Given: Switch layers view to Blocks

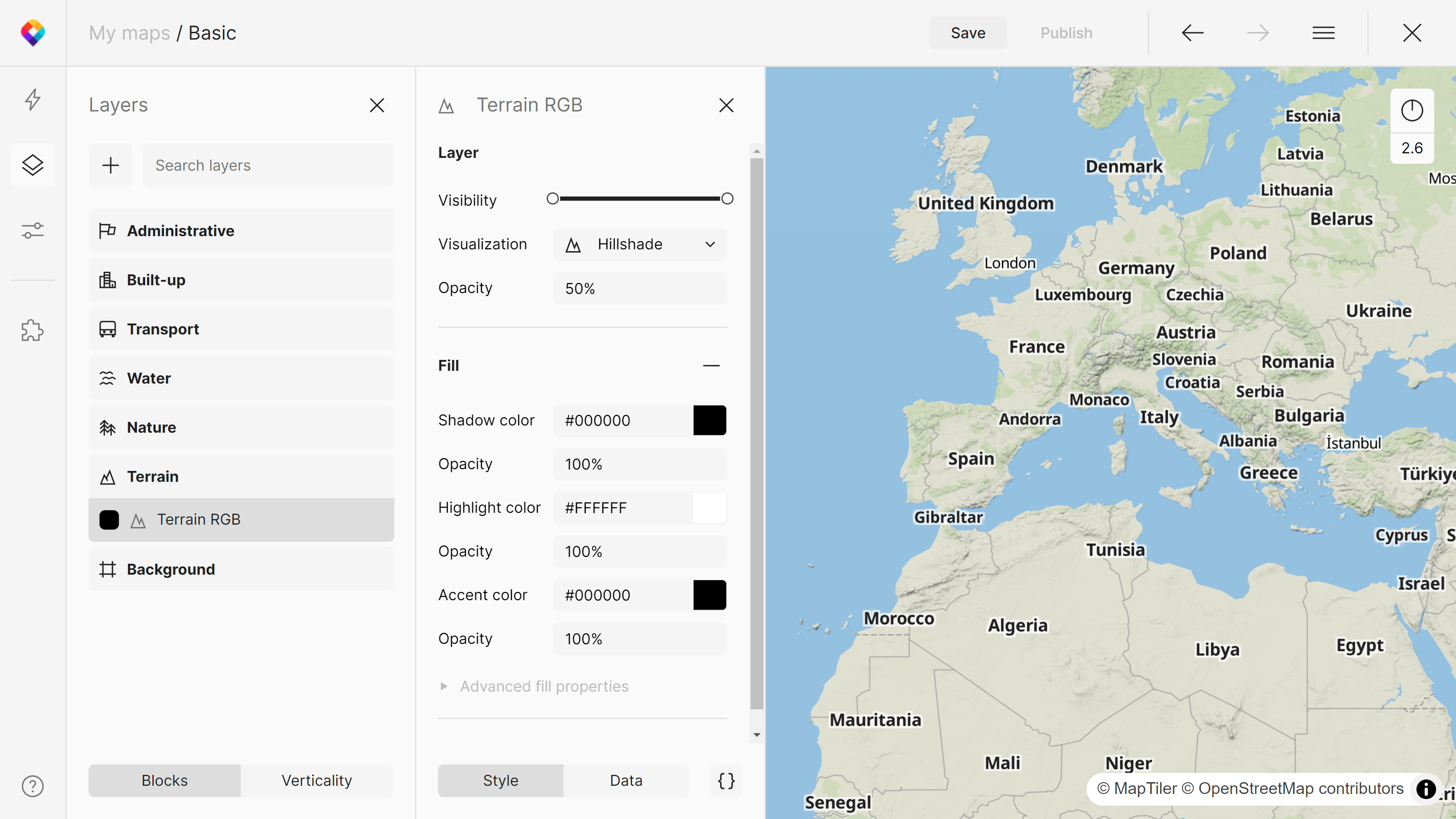Looking at the screenshot, I should point(164,781).
